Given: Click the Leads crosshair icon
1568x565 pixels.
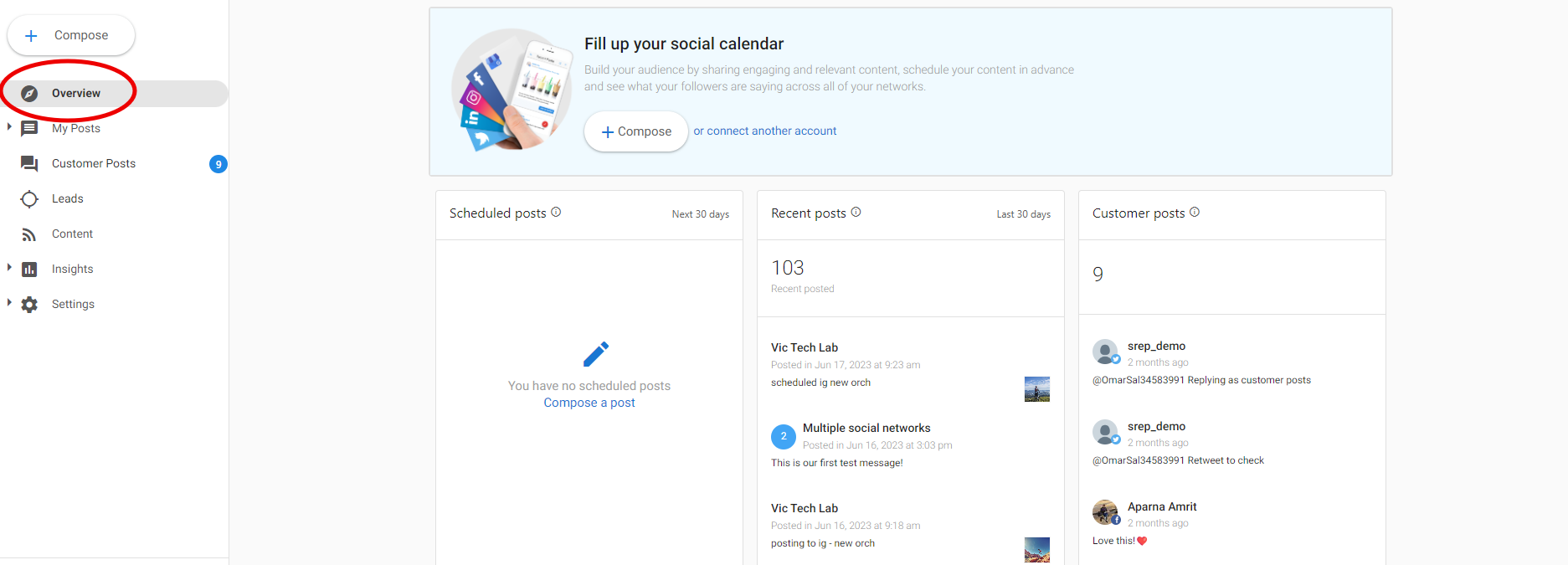Looking at the screenshot, I should [x=29, y=199].
